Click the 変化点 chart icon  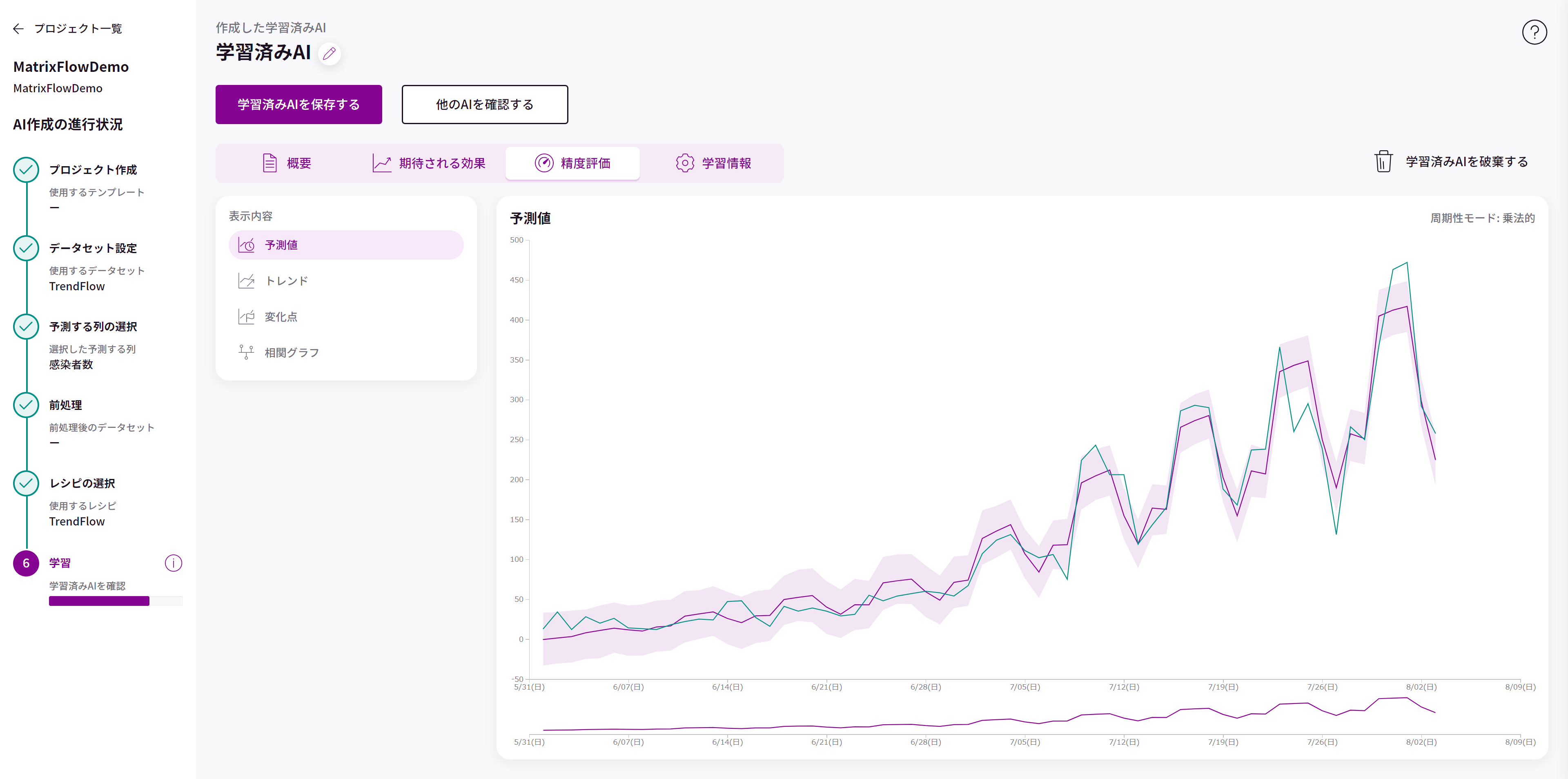[x=246, y=316]
